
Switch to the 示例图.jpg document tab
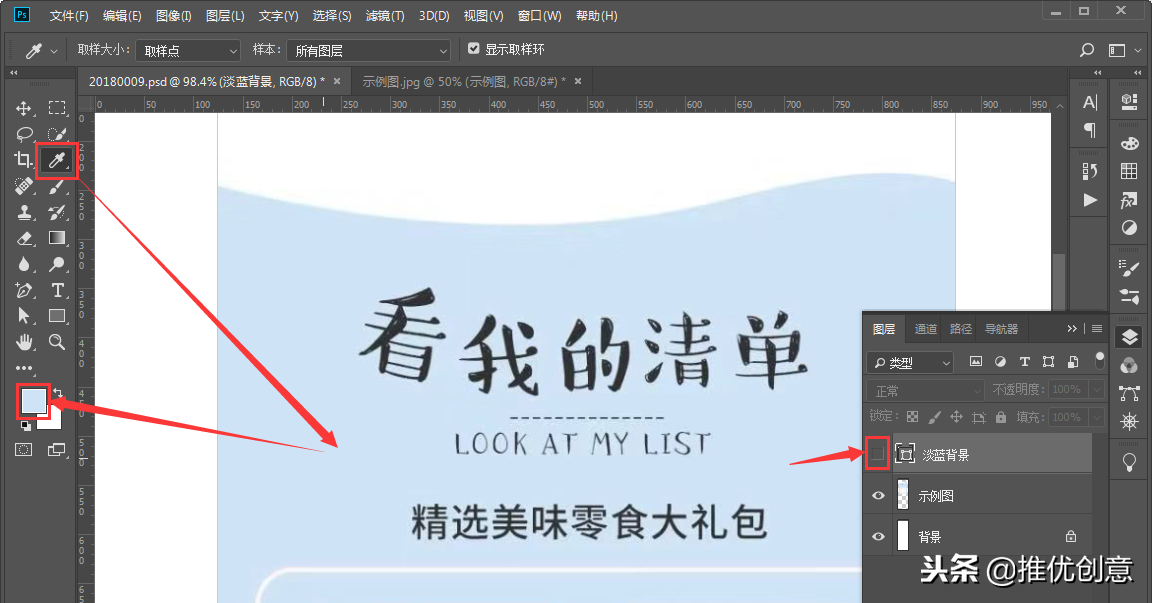point(464,82)
